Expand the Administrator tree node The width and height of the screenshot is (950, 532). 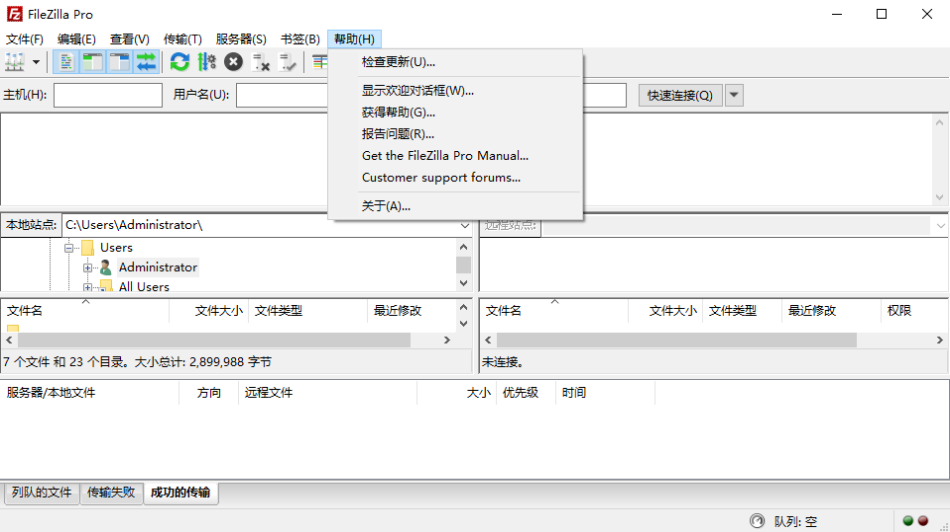(x=88, y=267)
